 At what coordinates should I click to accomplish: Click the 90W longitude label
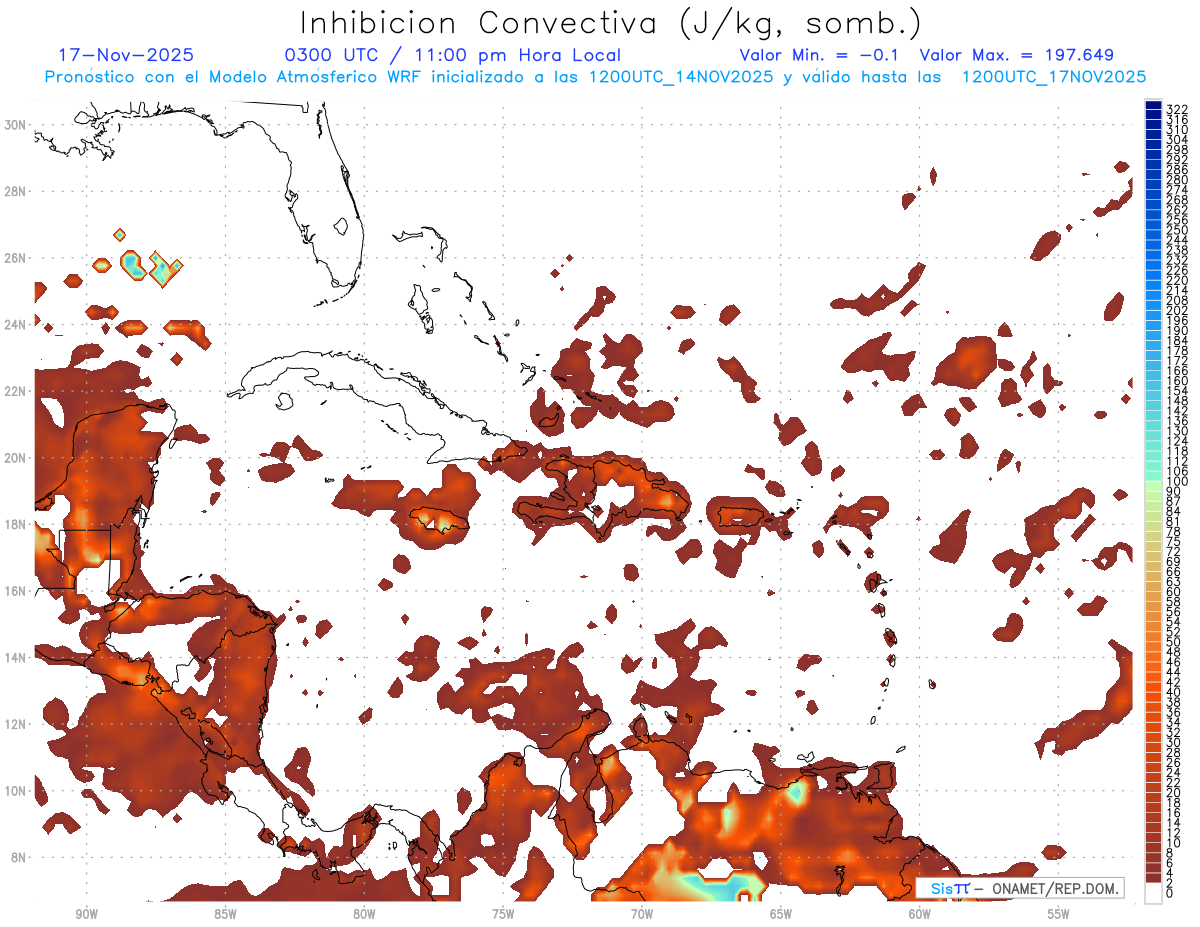pos(87,914)
